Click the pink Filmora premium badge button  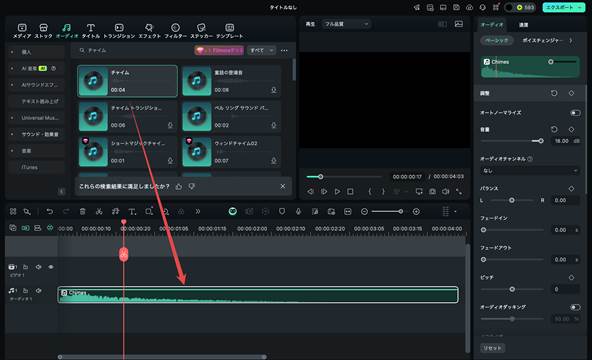(219, 50)
